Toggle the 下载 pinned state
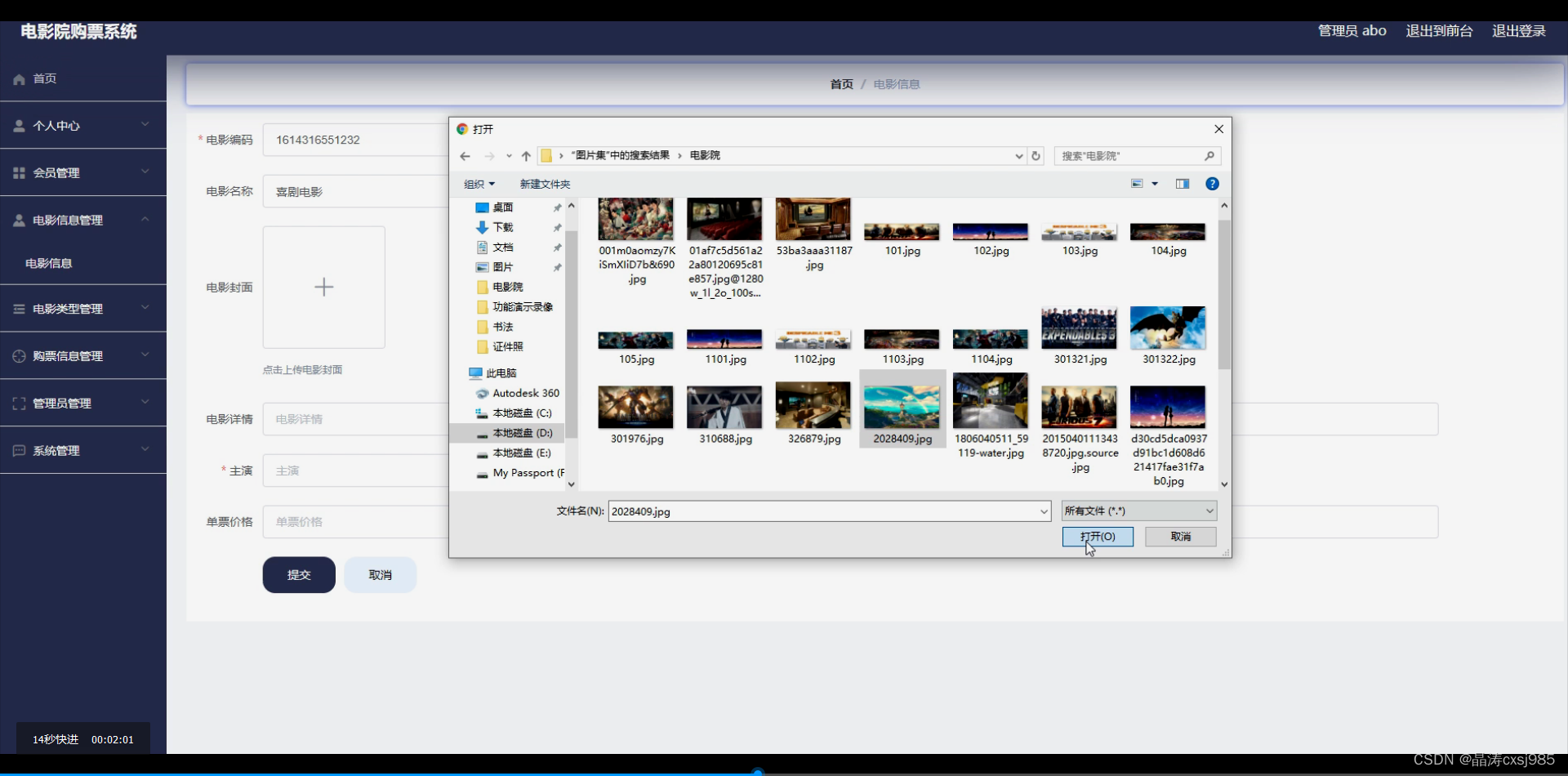This screenshot has width=1568, height=776. click(x=558, y=227)
